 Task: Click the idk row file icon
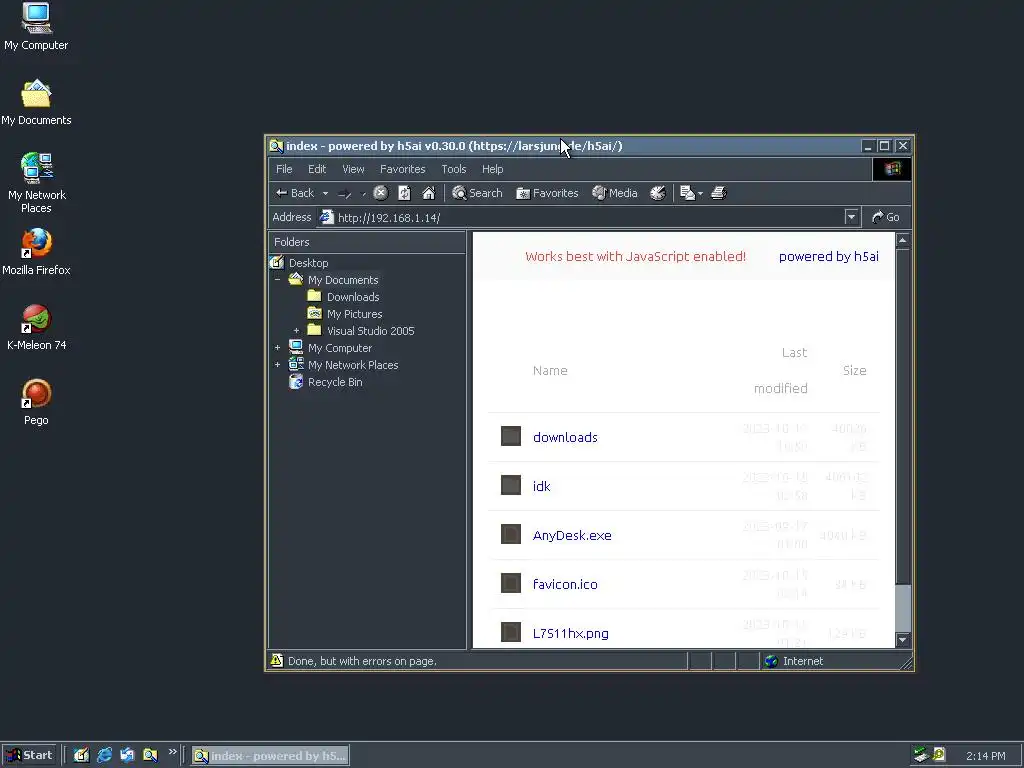coord(511,485)
